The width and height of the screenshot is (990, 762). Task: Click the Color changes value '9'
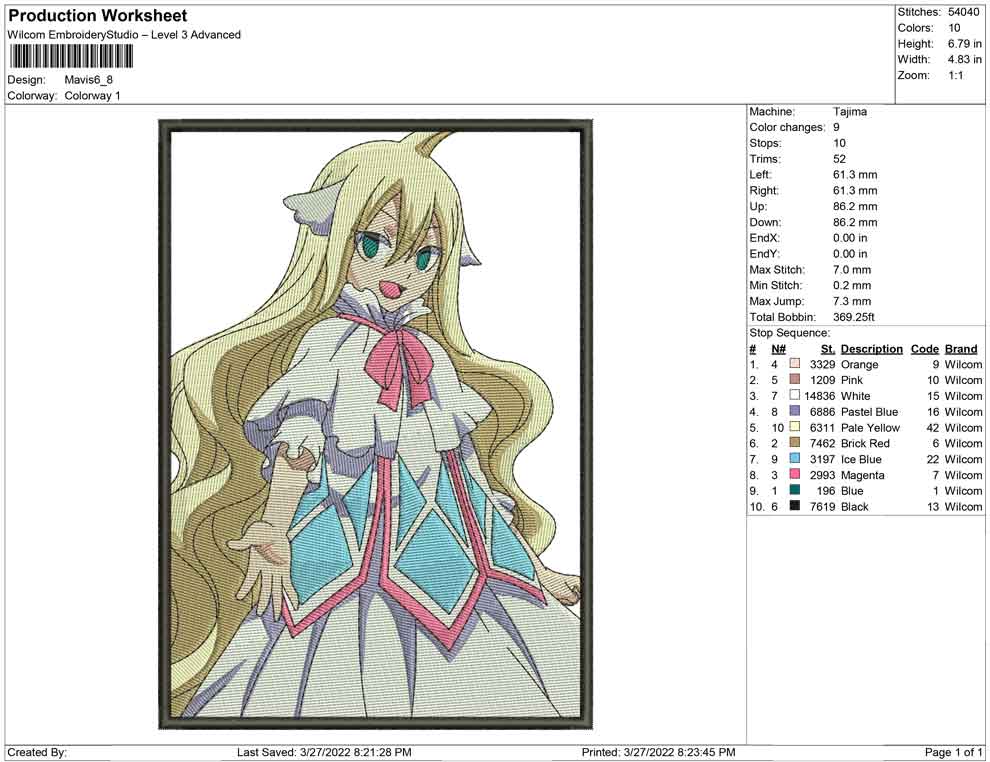(837, 128)
